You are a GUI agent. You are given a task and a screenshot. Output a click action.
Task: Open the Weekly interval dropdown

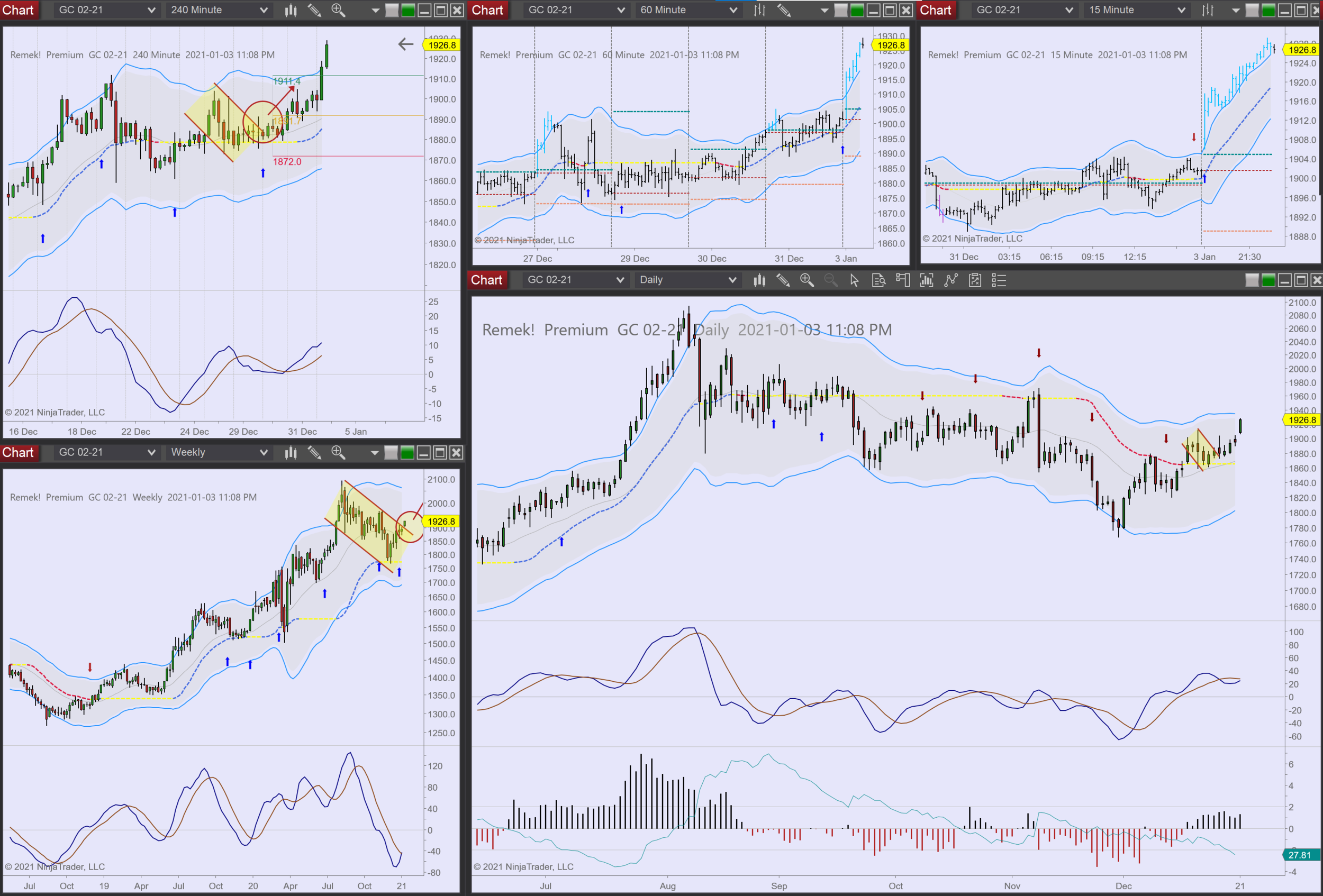[x=219, y=452]
